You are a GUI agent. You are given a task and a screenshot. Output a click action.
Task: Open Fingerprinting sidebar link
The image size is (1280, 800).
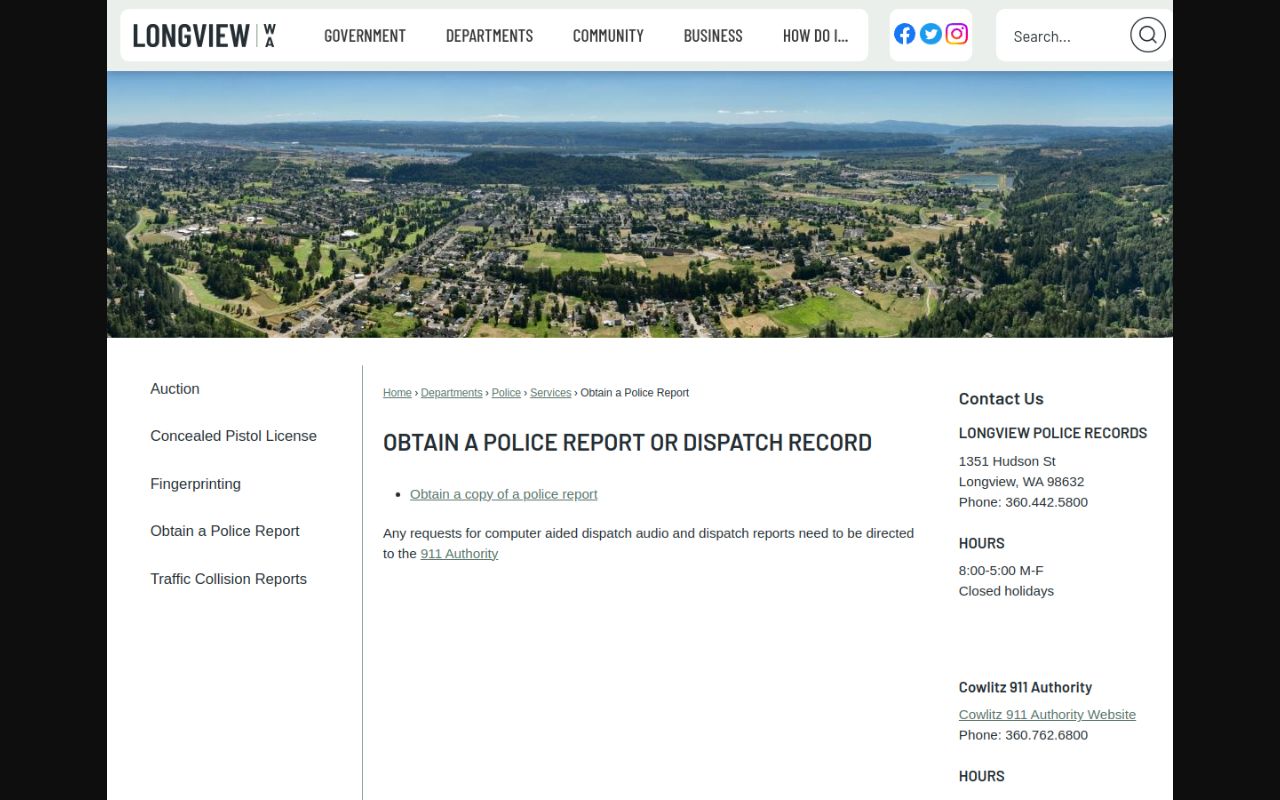(x=195, y=484)
